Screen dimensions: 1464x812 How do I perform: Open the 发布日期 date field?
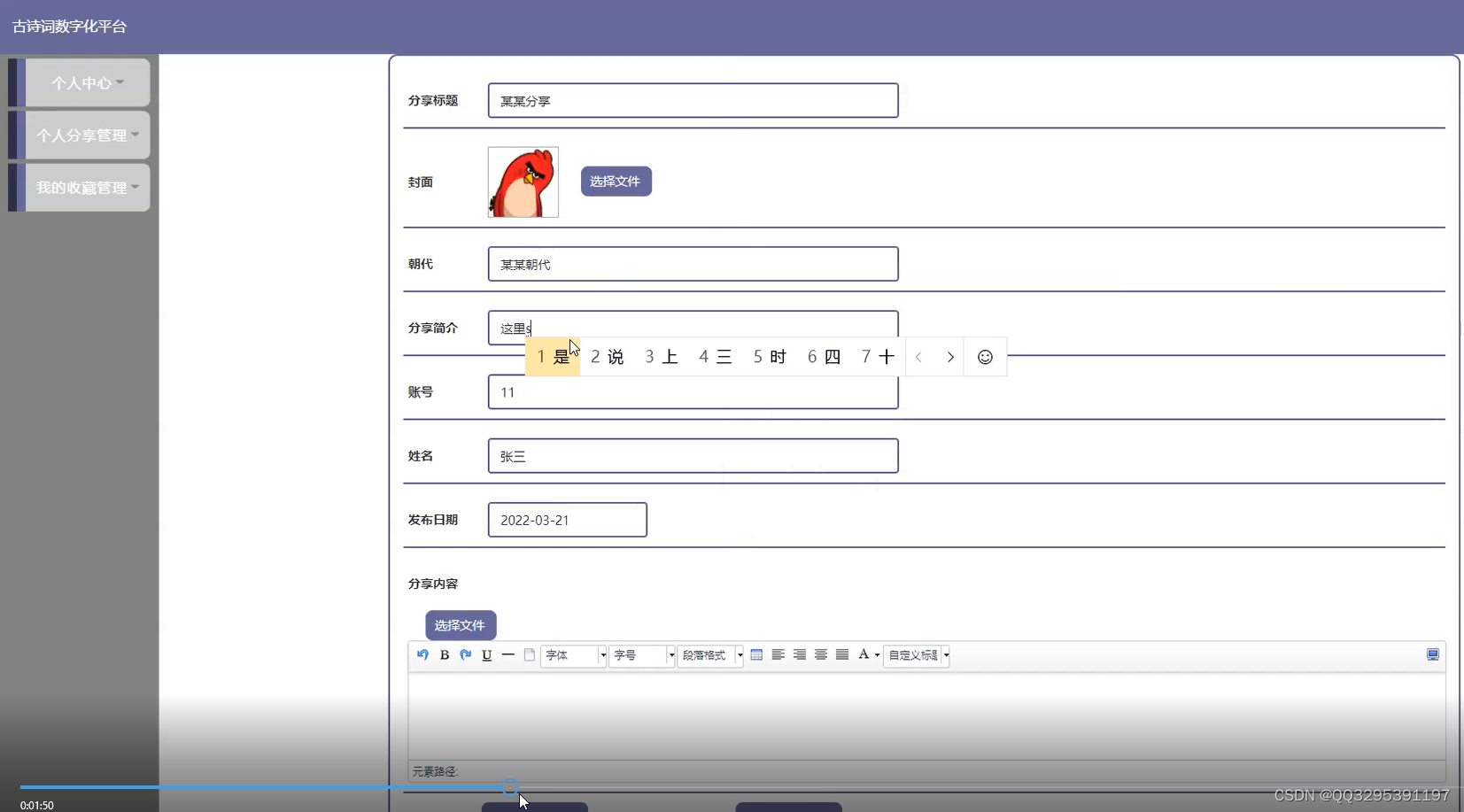point(567,520)
